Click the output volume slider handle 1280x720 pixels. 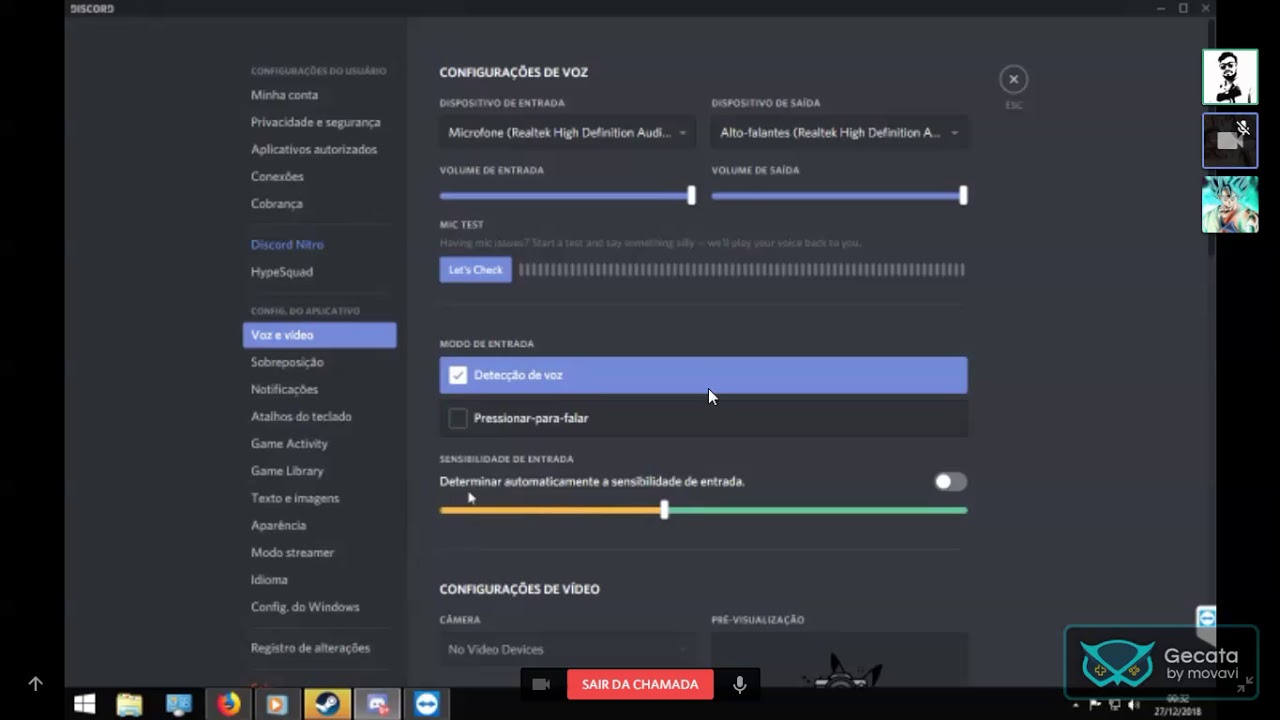coord(963,196)
